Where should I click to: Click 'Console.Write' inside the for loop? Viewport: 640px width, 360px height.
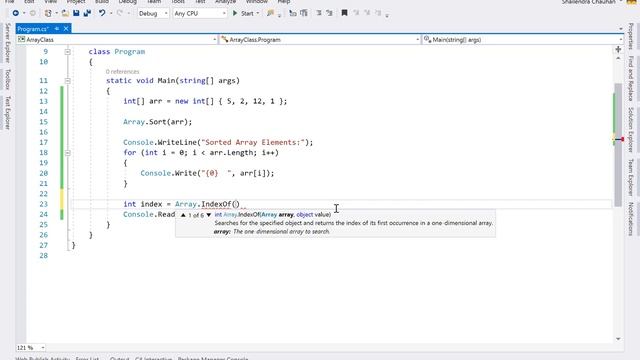[168, 173]
